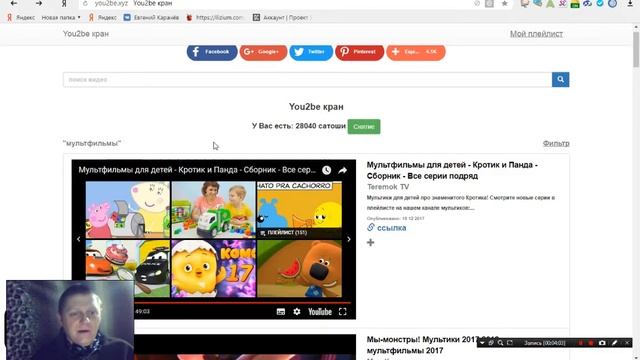The height and width of the screenshot is (360, 640).
Task: Open the playlist thumbnail with blue rabbit
Action: point(299,209)
